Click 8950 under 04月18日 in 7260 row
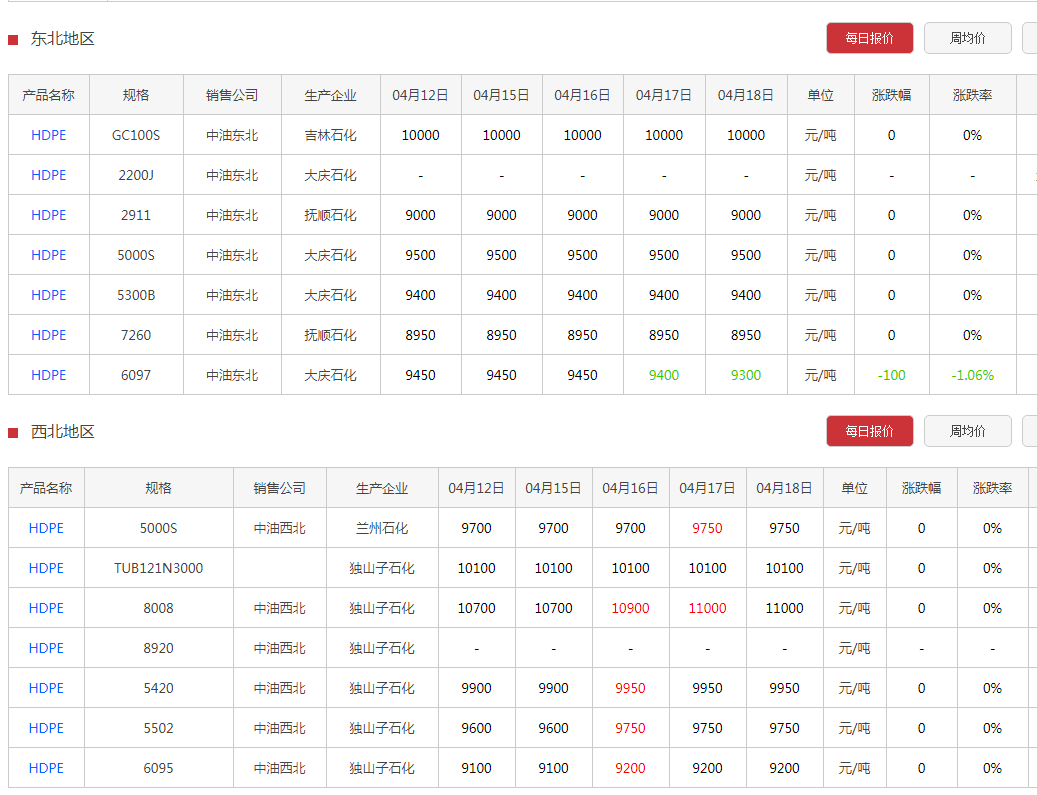 [746, 335]
